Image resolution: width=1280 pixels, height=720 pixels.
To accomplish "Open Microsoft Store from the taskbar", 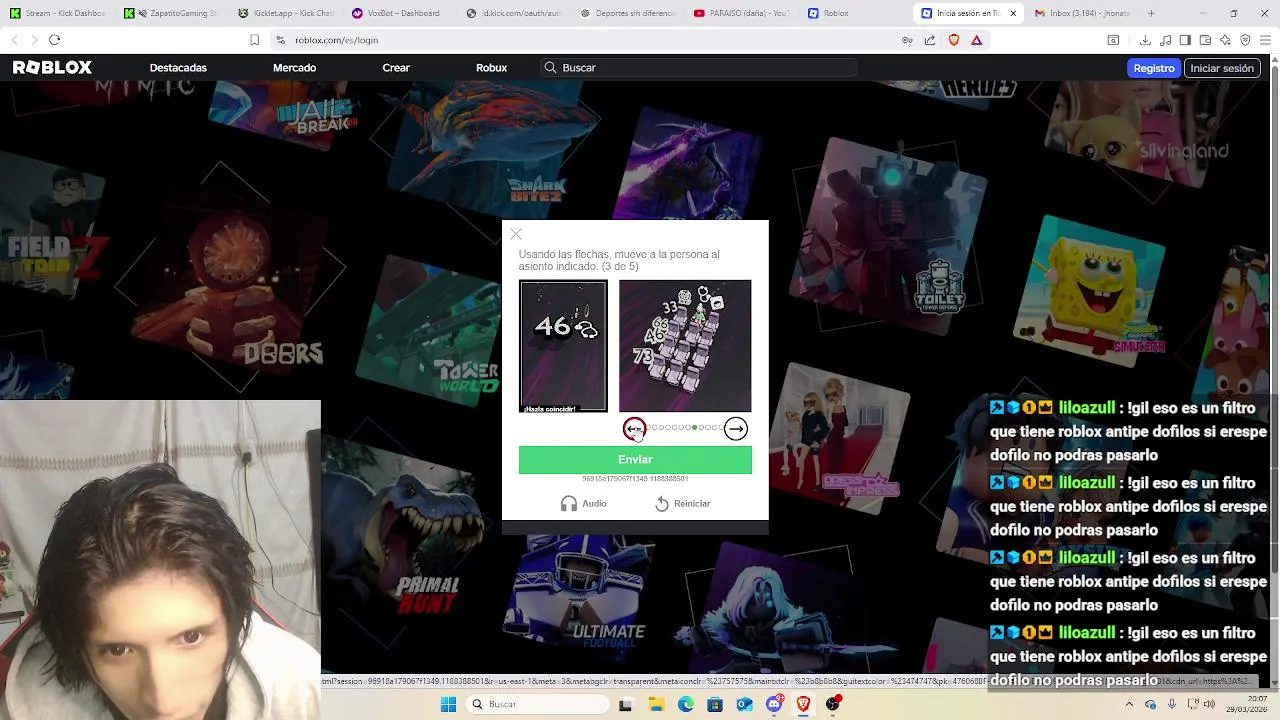I will (x=715, y=704).
